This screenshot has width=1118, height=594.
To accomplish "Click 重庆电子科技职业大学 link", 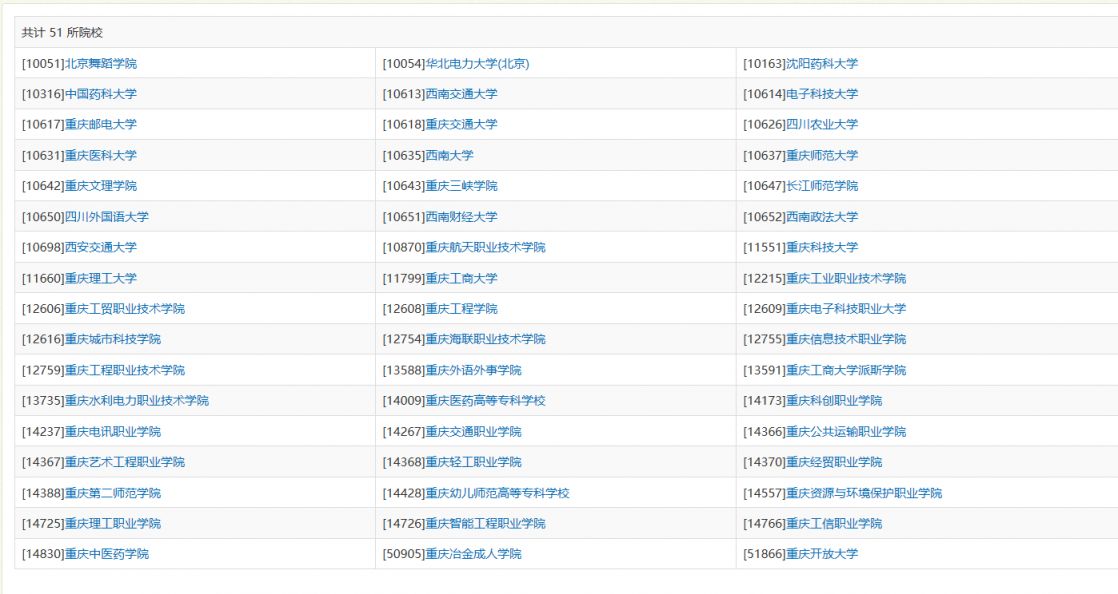I will [x=846, y=309].
